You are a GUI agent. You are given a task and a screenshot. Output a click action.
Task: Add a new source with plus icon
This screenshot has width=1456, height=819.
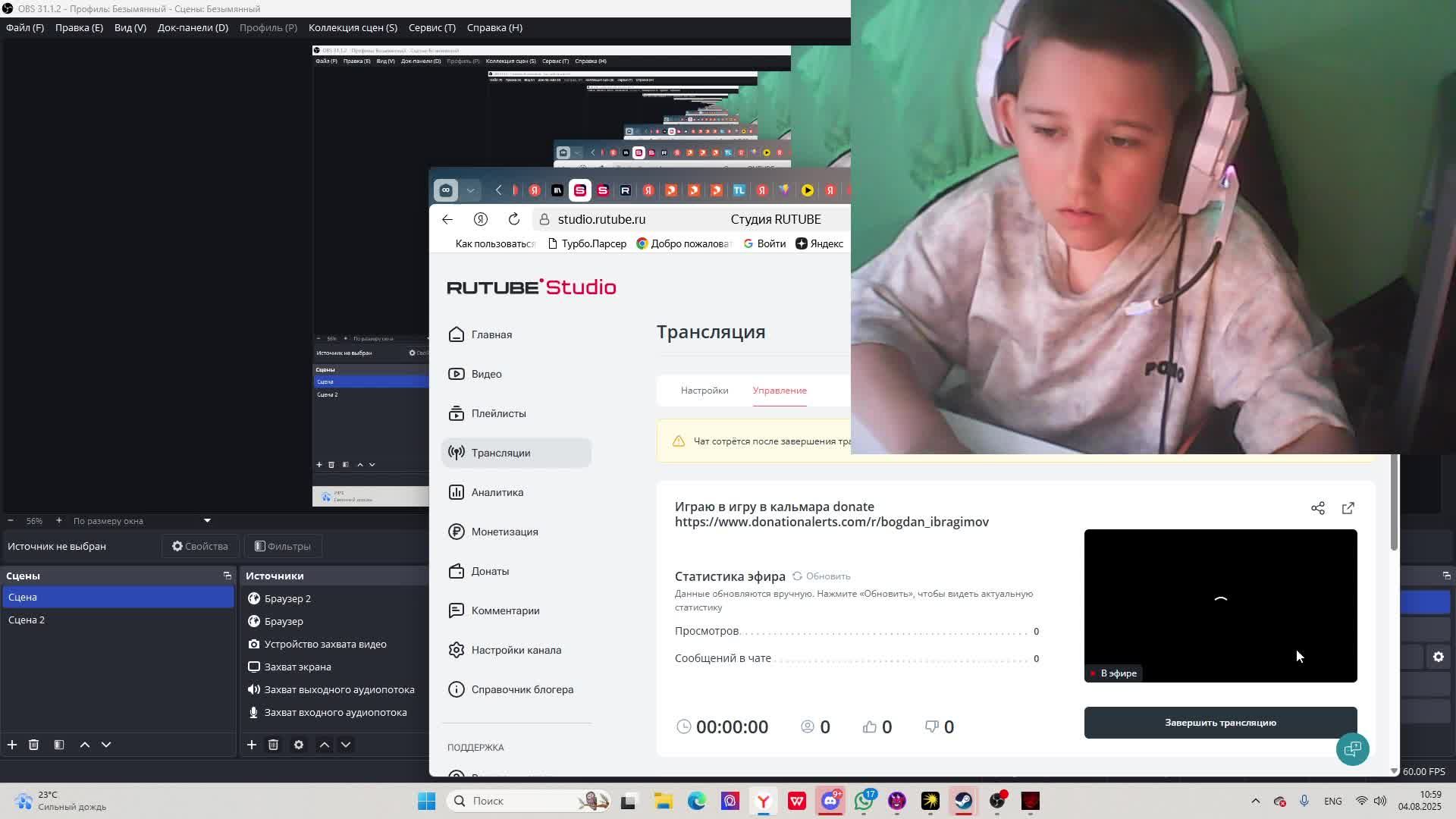click(252, 745)
